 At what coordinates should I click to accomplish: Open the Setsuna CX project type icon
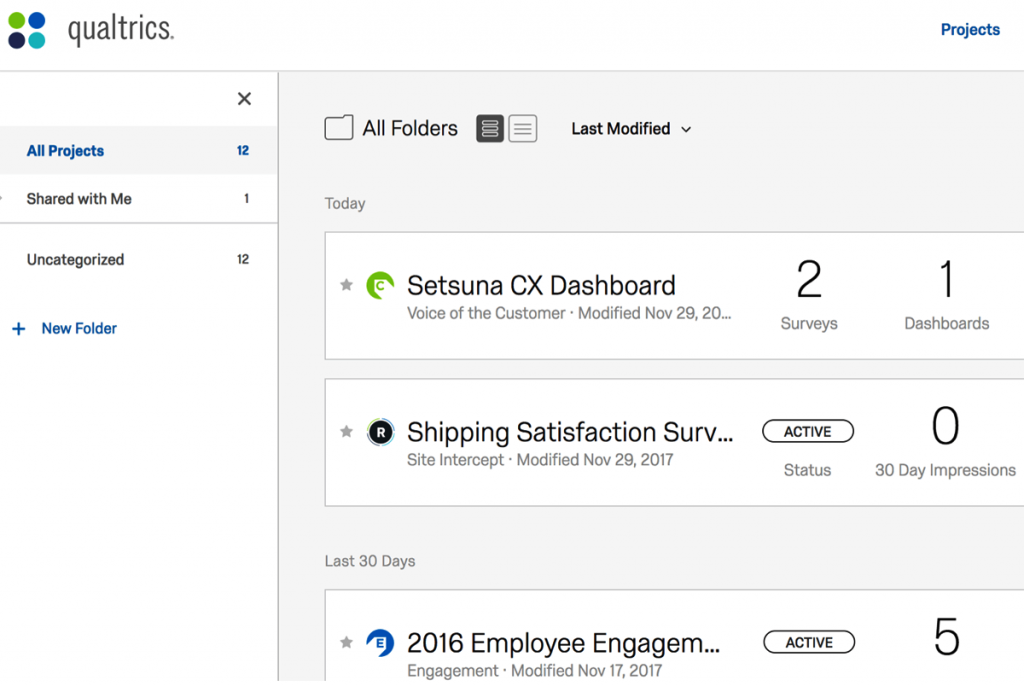(381, 285)
